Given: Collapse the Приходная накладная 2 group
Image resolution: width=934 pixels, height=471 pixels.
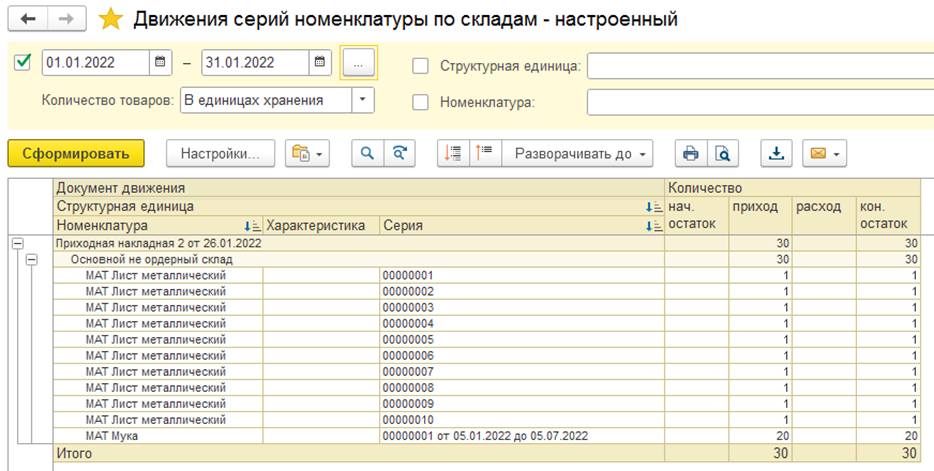Looking at the screenshot, I should point(18,244).
